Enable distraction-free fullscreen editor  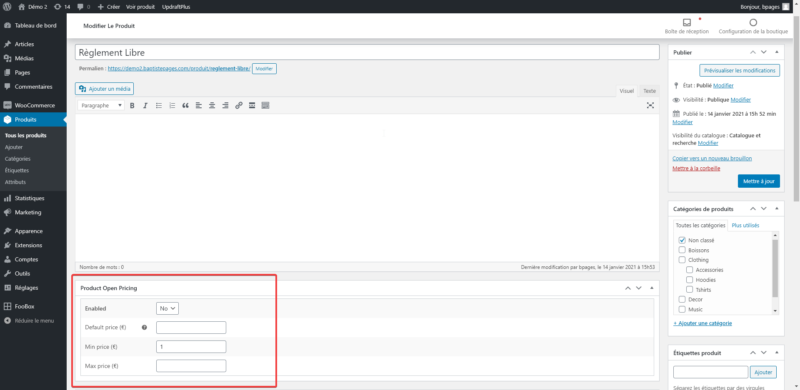(x=650, y=105)
